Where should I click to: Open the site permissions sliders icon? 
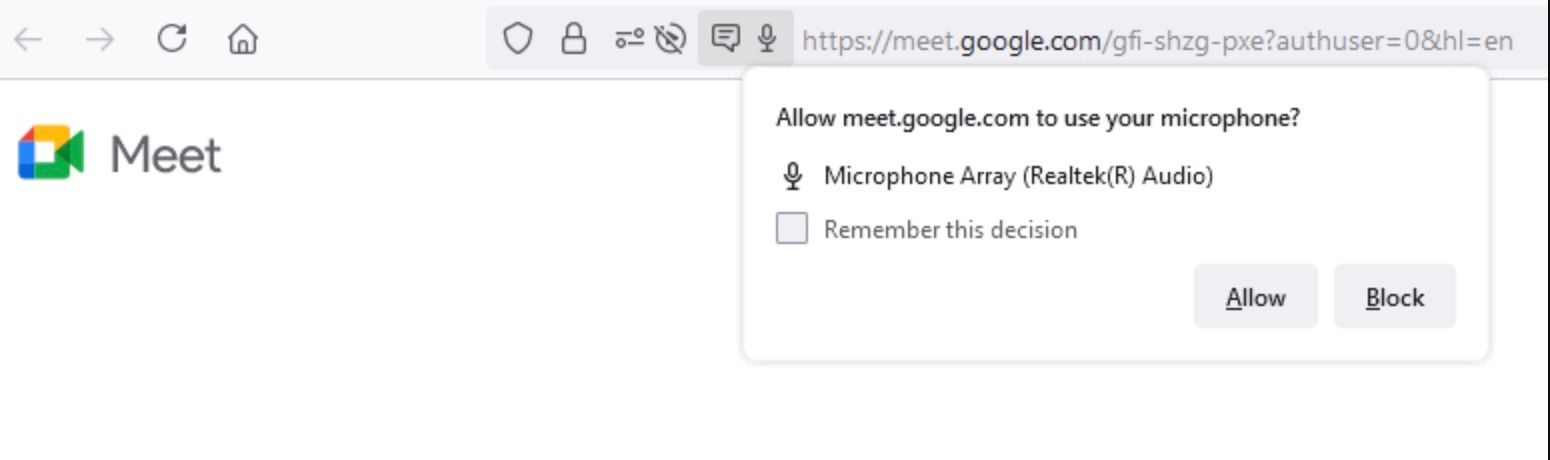(629, 40)
